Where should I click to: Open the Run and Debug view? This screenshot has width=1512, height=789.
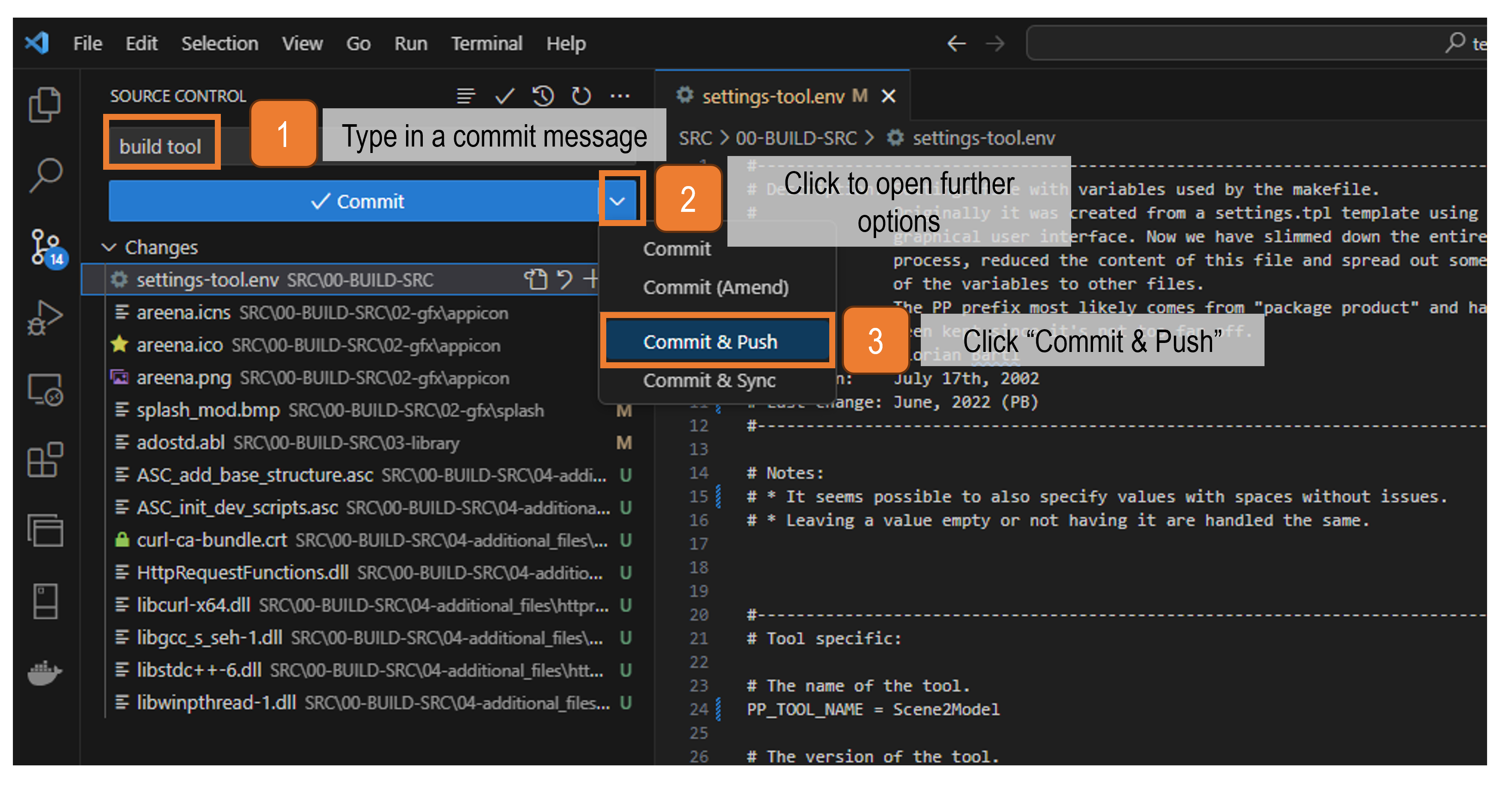click(45, 318)
